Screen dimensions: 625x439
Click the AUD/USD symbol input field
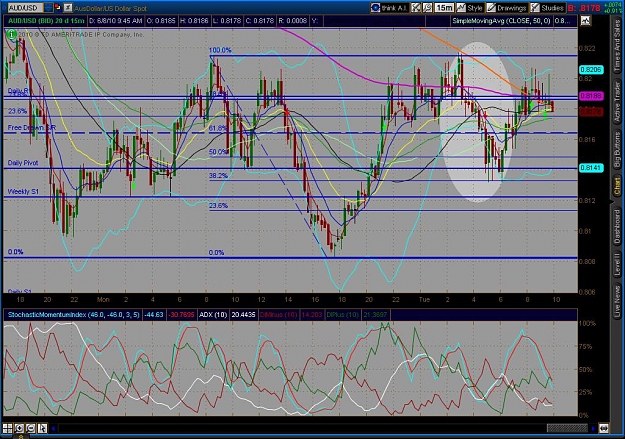pos(25,8)
